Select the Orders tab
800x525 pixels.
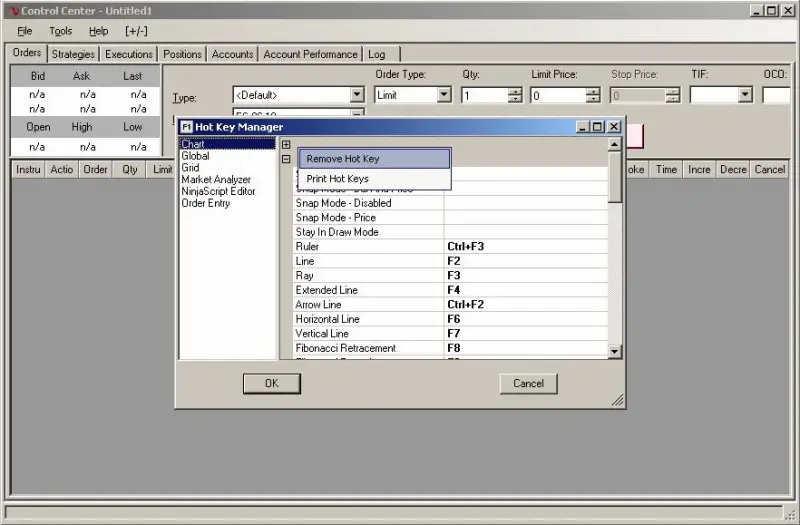[27, 53]
